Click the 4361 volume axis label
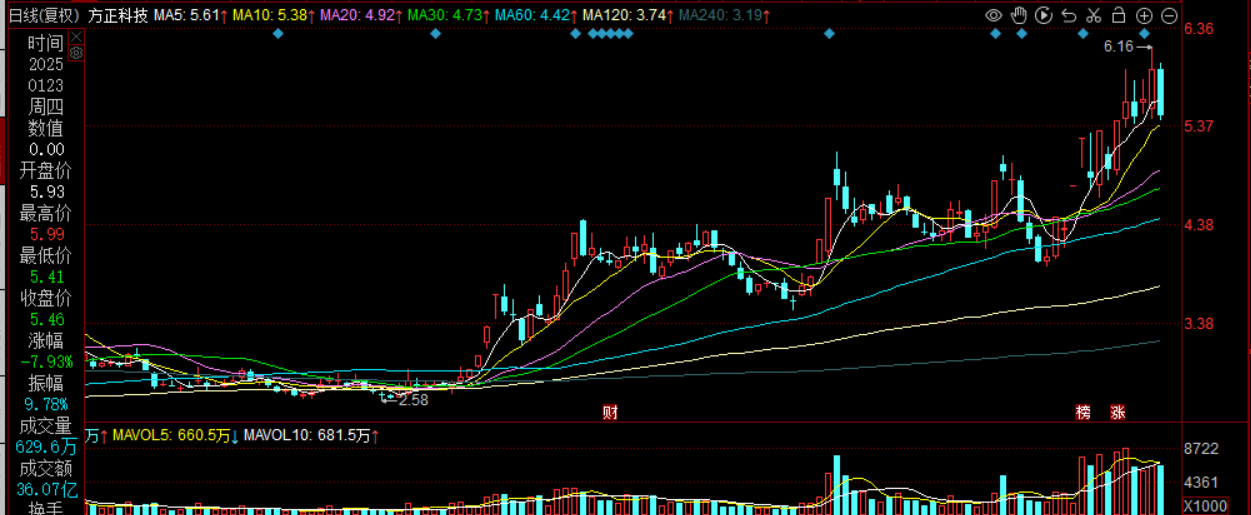The width and height of the screenshot is (1251, 515). point(1201,482)
